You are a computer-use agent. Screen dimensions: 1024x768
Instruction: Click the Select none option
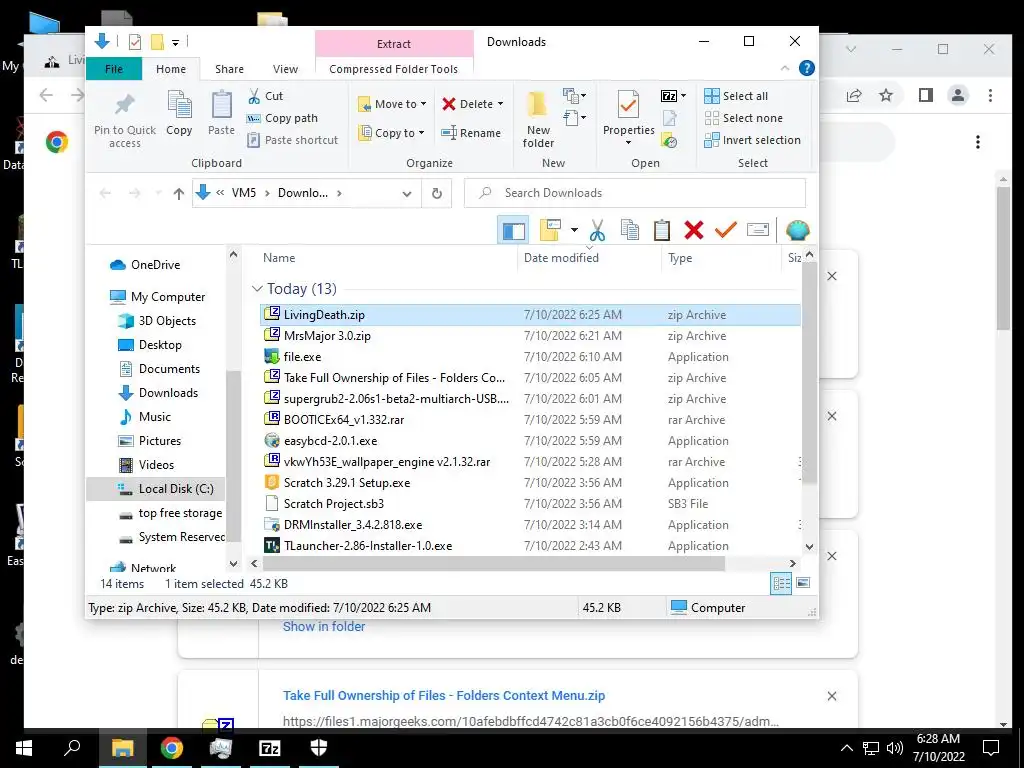(743, 118)
